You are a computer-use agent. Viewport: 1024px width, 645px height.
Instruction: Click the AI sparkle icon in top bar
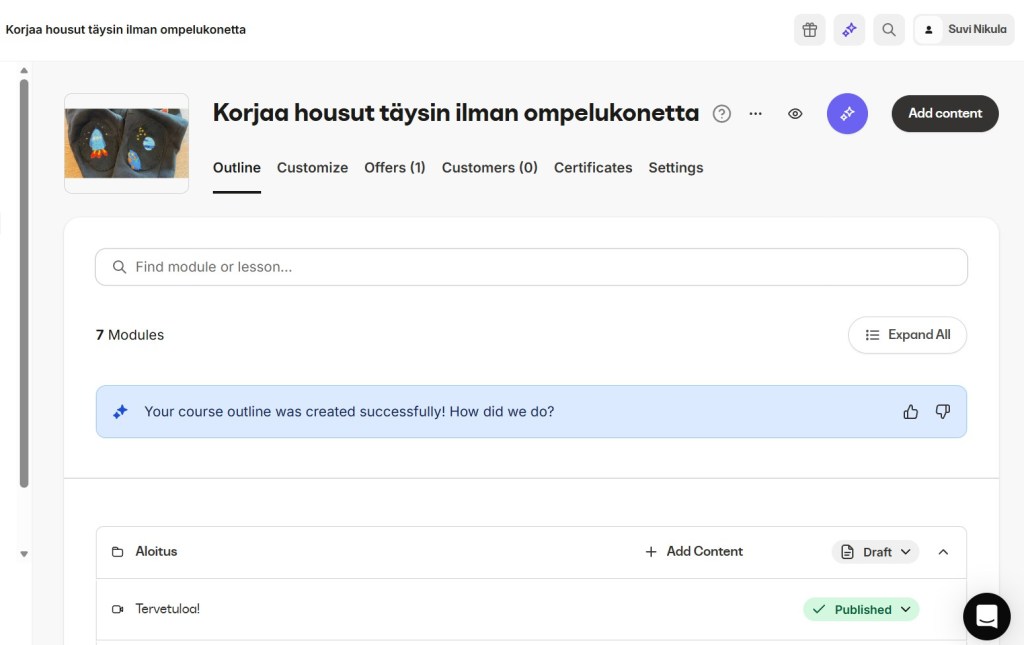[x=849, y=30]
